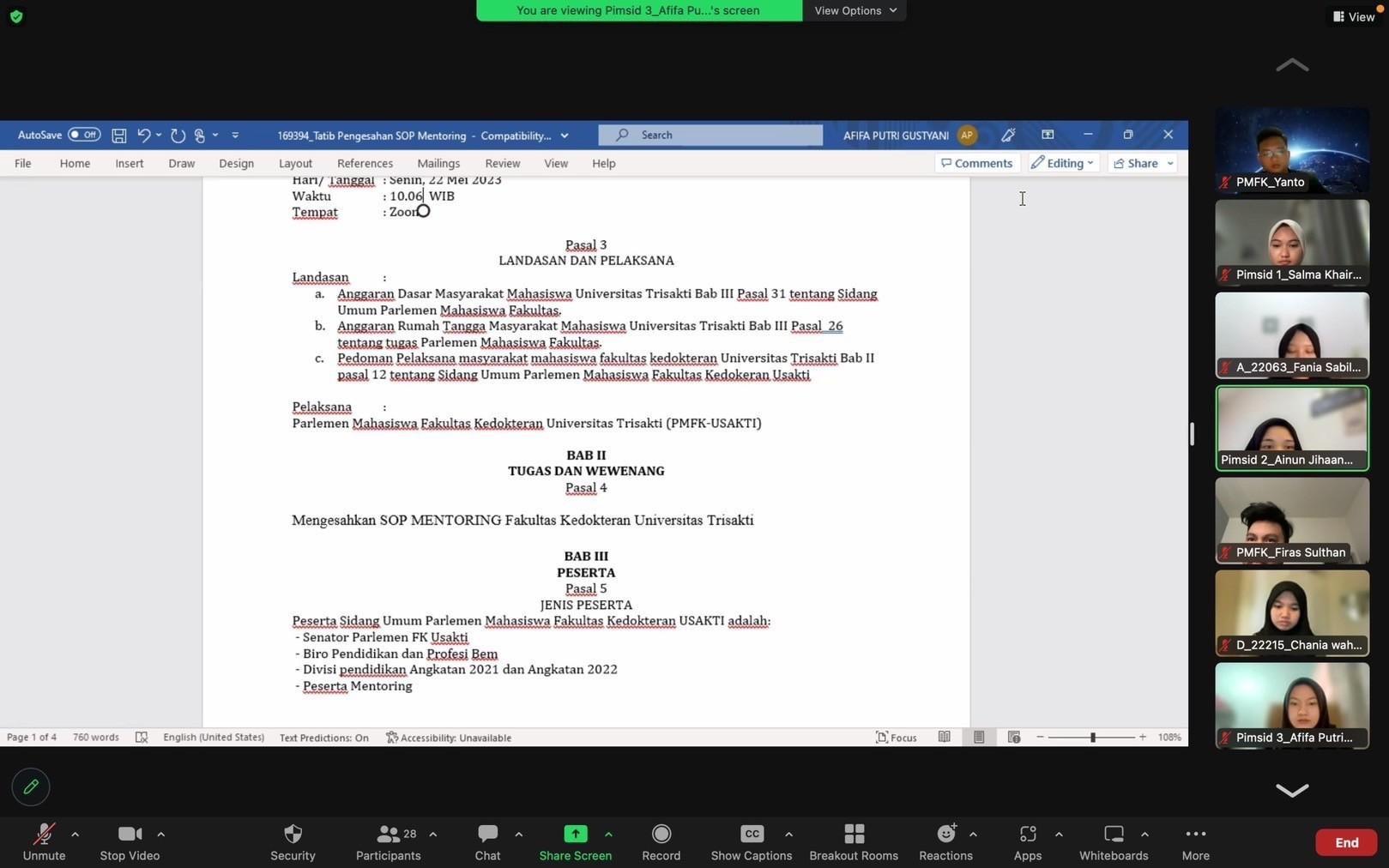Unmute the microphone

coord(44,842)
